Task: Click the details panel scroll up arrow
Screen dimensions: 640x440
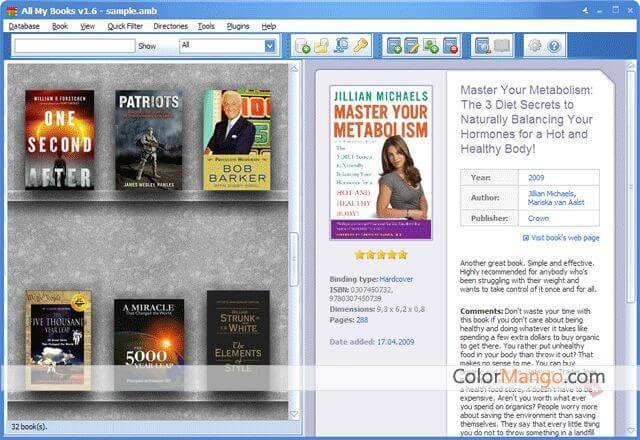Action: (631, 66)
